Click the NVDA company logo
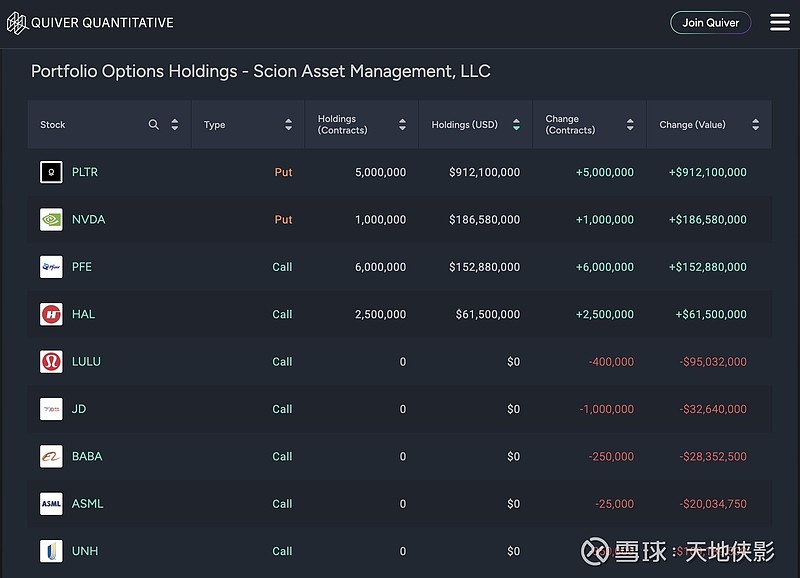800x578 pixels. tap(51, 219)
